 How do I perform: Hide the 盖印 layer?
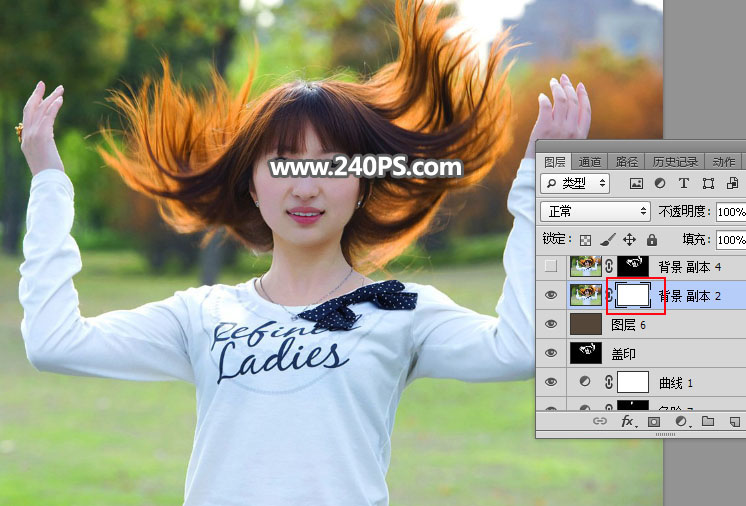tap(551, 353)
